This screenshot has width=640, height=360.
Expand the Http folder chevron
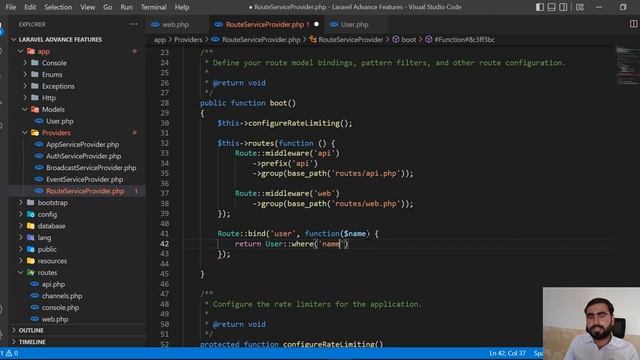point(25,98)
